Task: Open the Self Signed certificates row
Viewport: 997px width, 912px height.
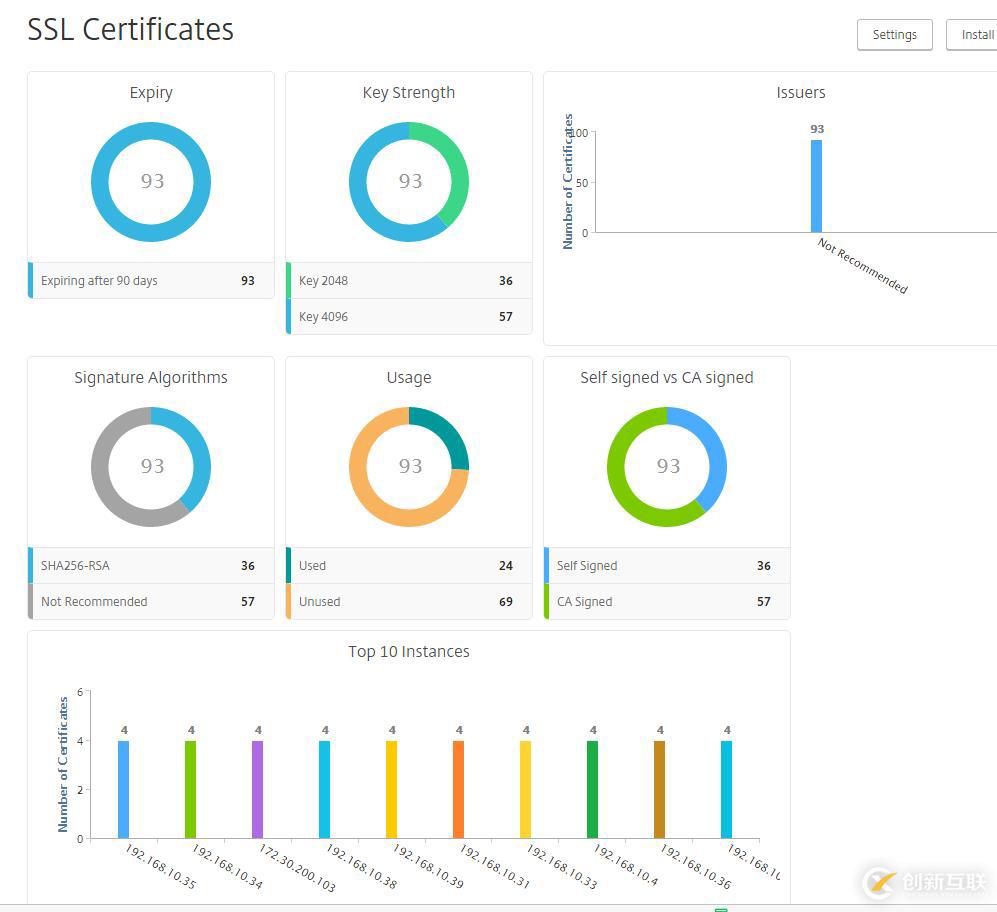Action: pos(666,566)
